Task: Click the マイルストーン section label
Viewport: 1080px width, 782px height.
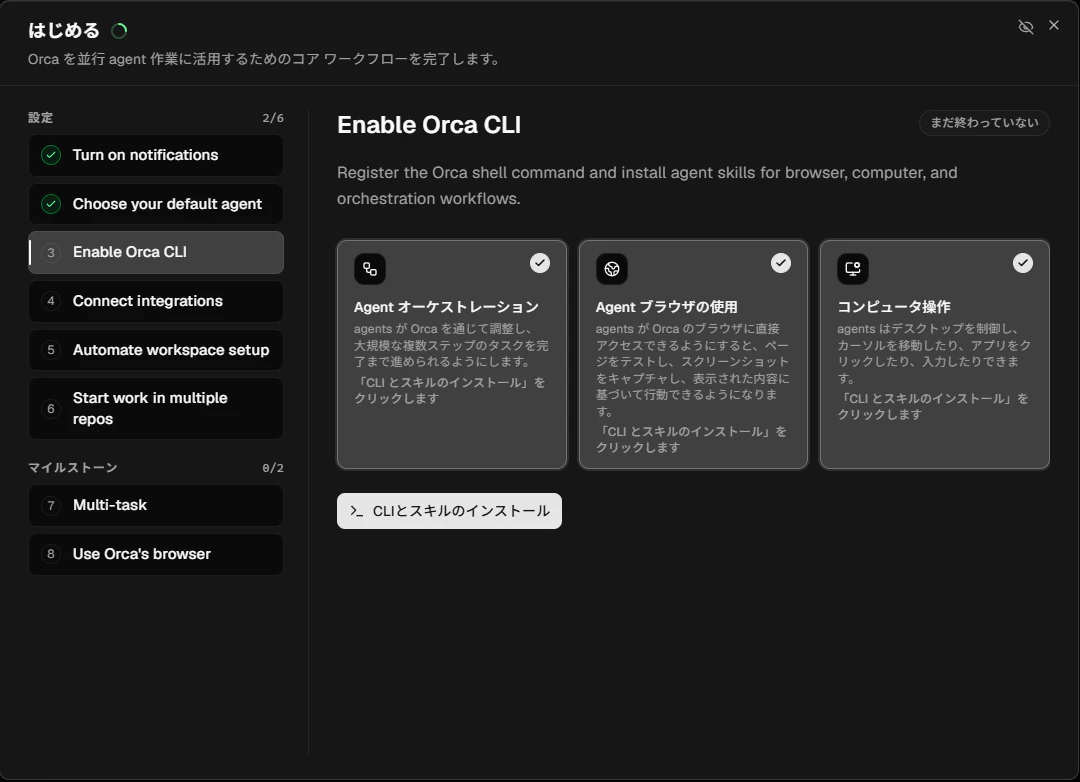Action: tap(72, 468)
